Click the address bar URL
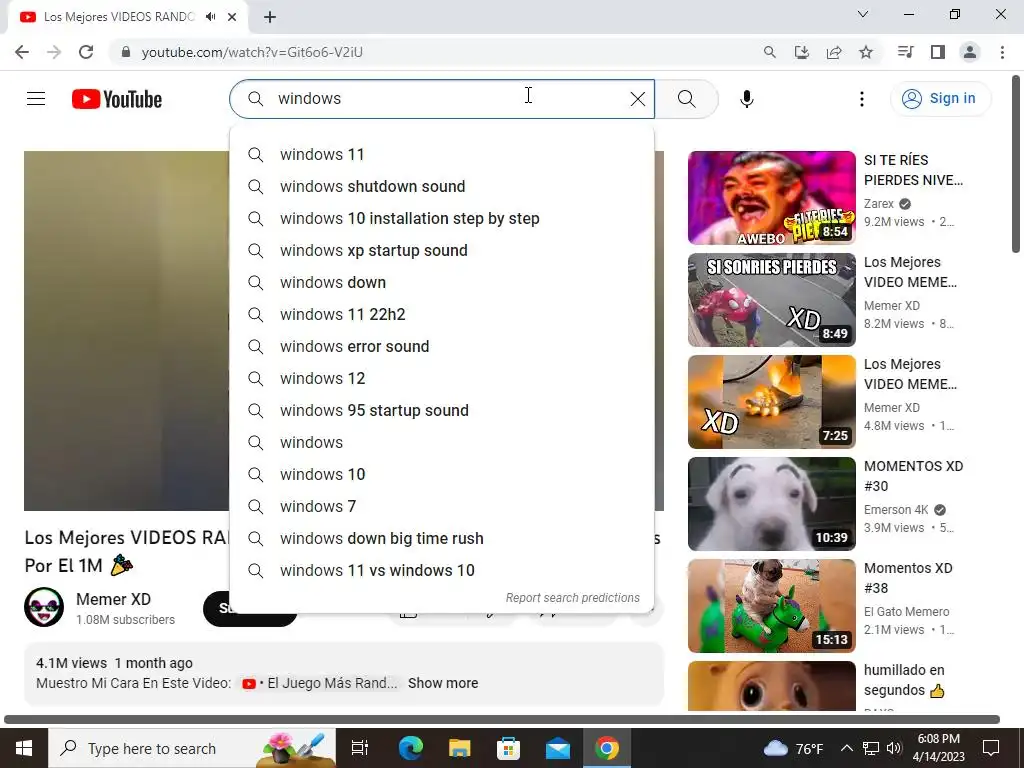This screenshot has width=1024, height=768. click(x=252, y=52)
